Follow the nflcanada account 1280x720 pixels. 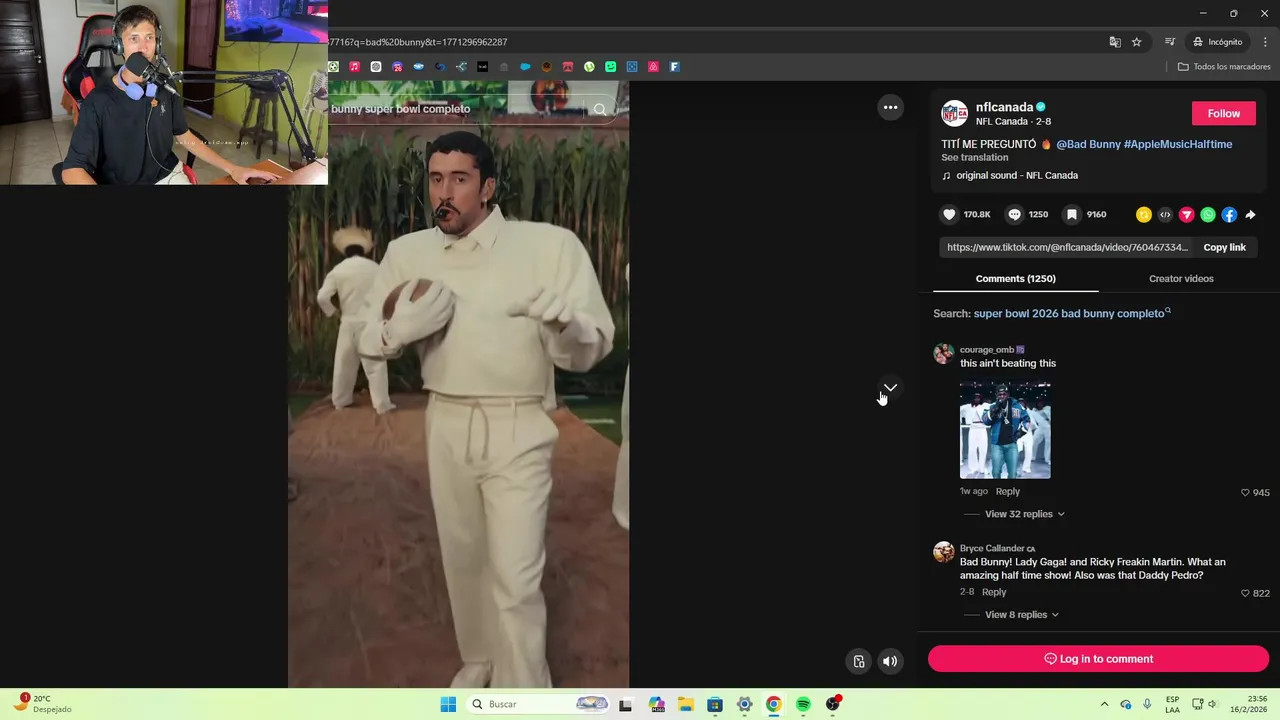(1223, 113)
